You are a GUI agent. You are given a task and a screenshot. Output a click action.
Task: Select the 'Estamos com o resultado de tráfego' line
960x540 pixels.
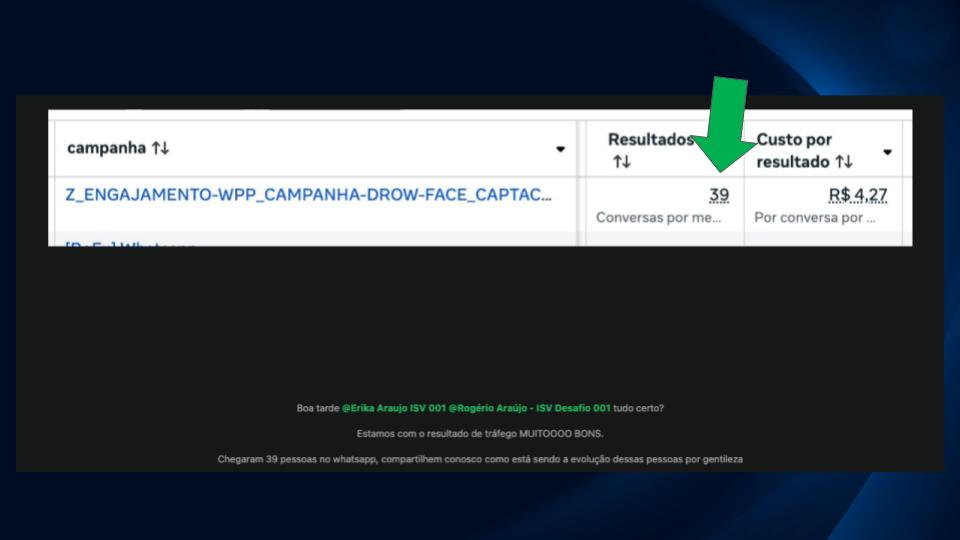coord(480,433)
